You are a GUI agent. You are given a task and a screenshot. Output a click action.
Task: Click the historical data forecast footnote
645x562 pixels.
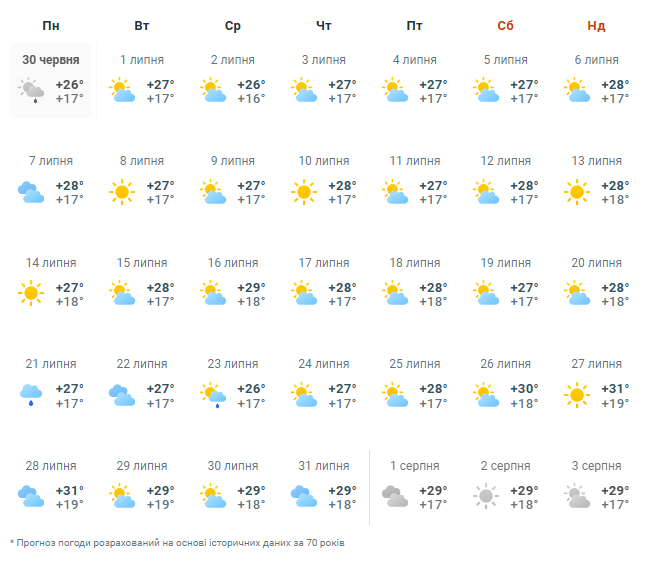[x=175, y=542]
